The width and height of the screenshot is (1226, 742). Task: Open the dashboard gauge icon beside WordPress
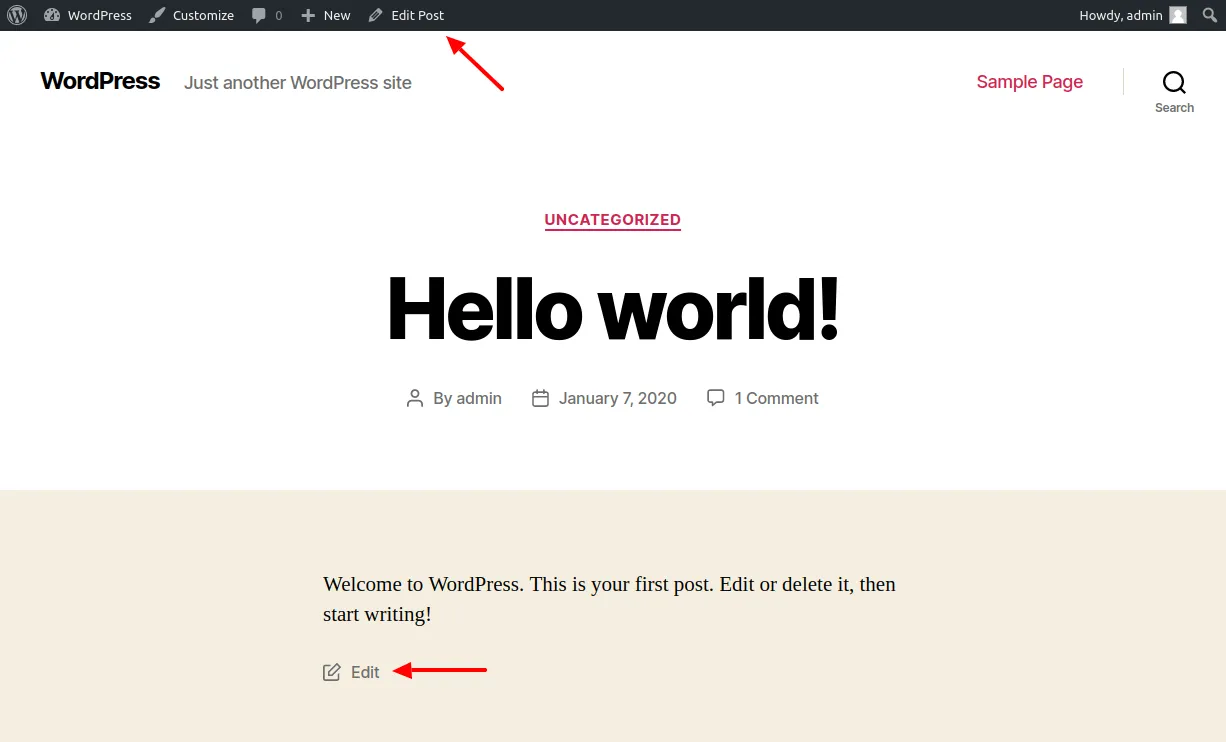(x=52, y=15)
